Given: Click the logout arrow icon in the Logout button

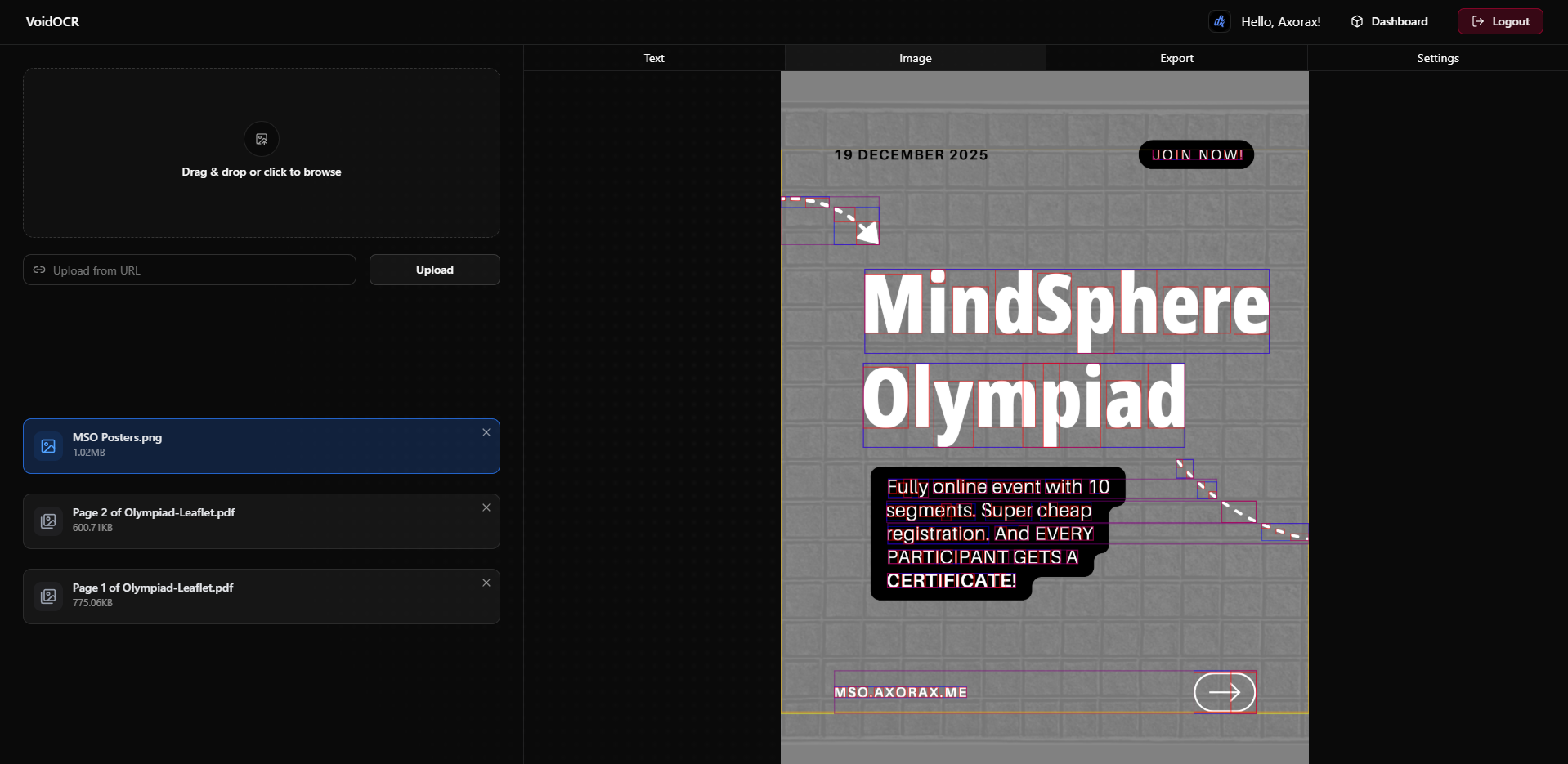Looking at the screenshot, I should [1478, 21].
